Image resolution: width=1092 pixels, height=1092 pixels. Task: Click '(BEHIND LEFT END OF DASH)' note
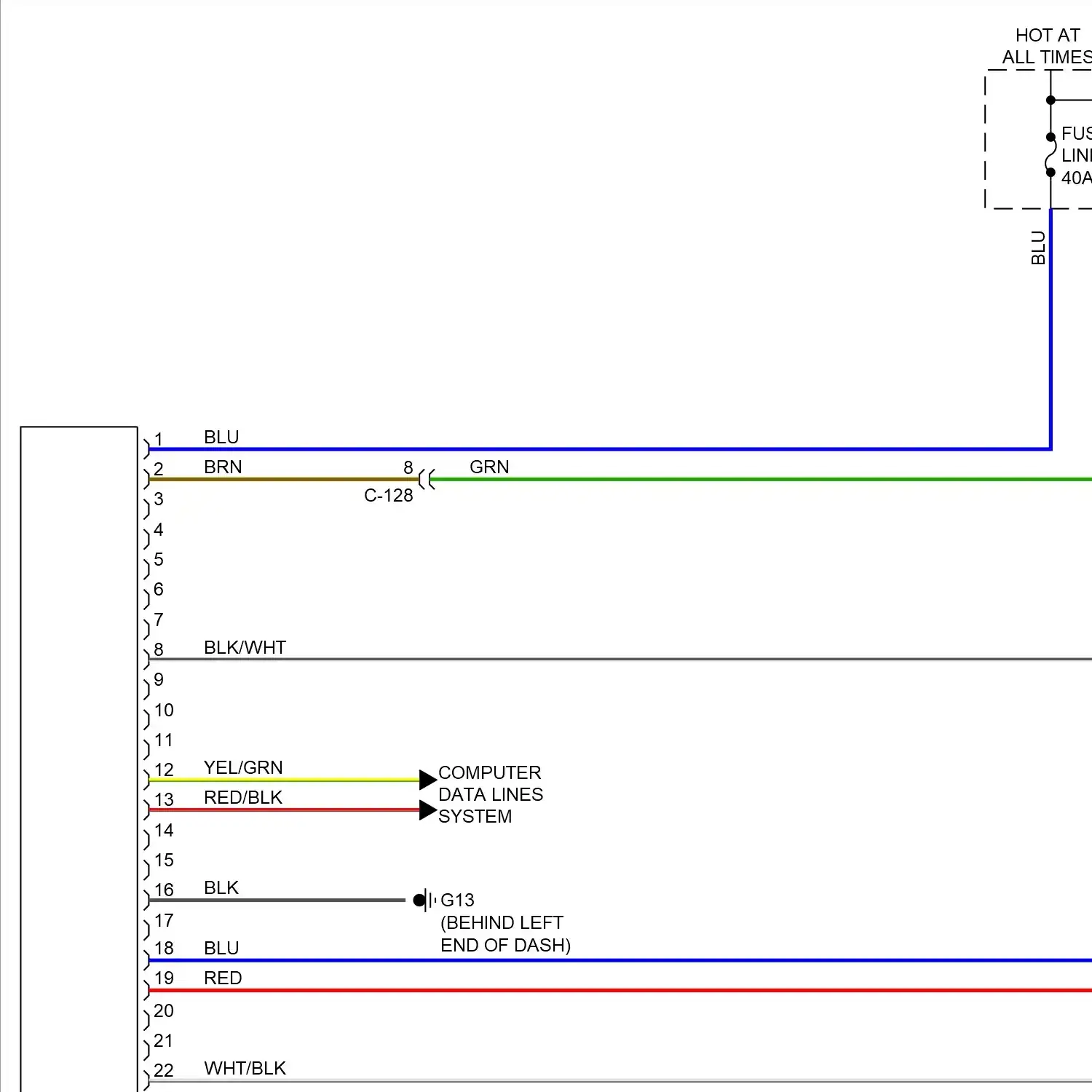pyautogui.click(x=505, y=934)
